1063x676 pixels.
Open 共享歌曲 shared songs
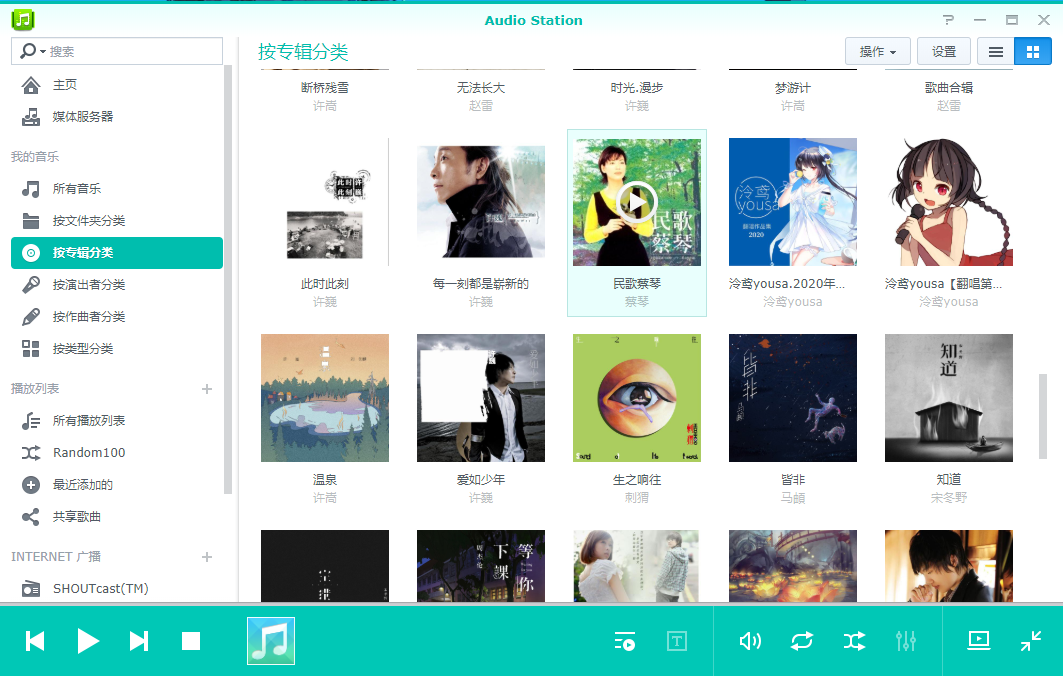(117, 517)
